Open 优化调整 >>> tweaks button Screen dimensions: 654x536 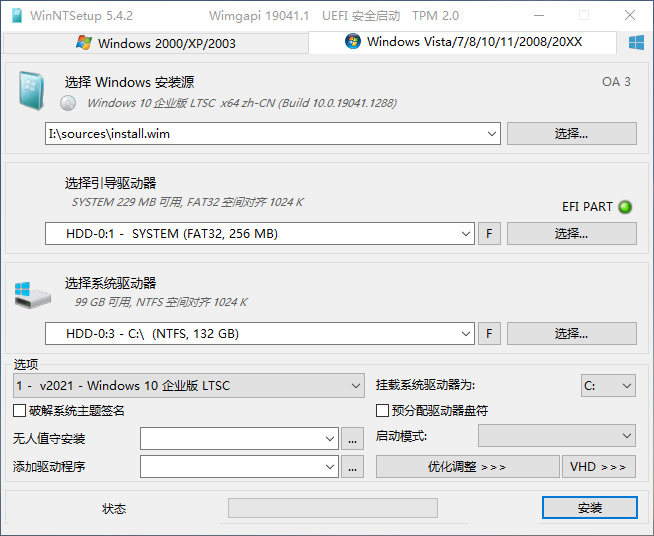point(467,467)
